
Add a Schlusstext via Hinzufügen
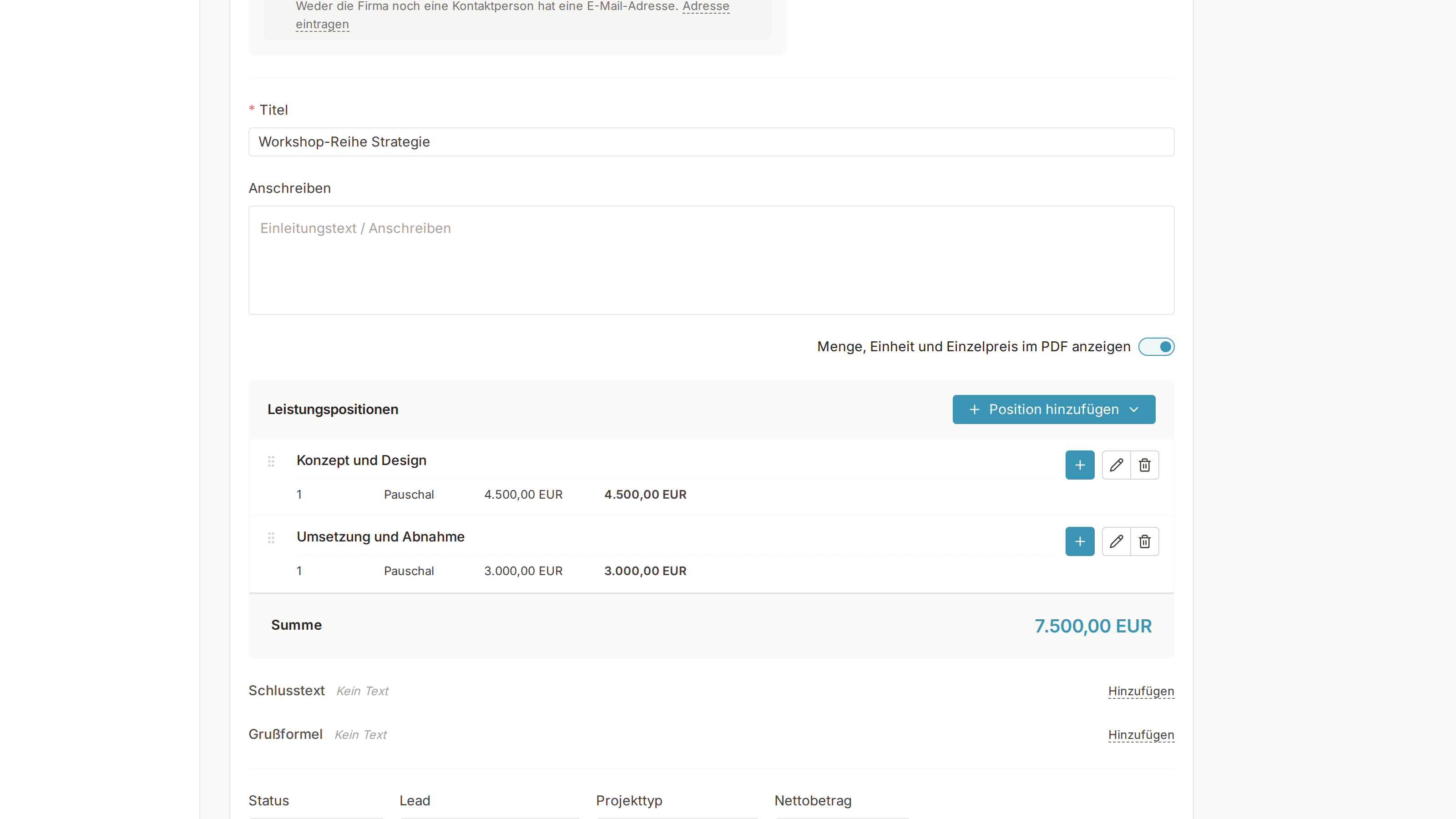click(1141, 691)
